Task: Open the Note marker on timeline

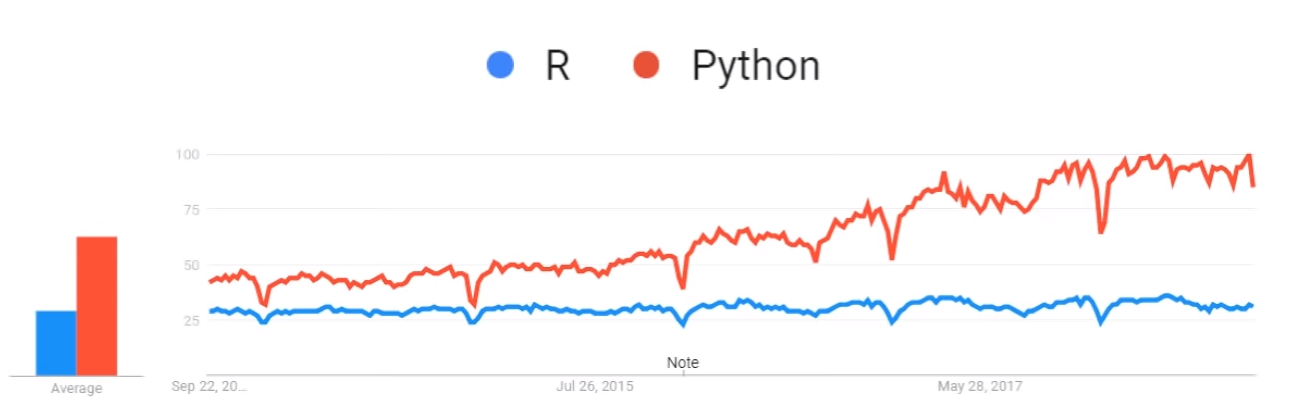Action: 683,362
